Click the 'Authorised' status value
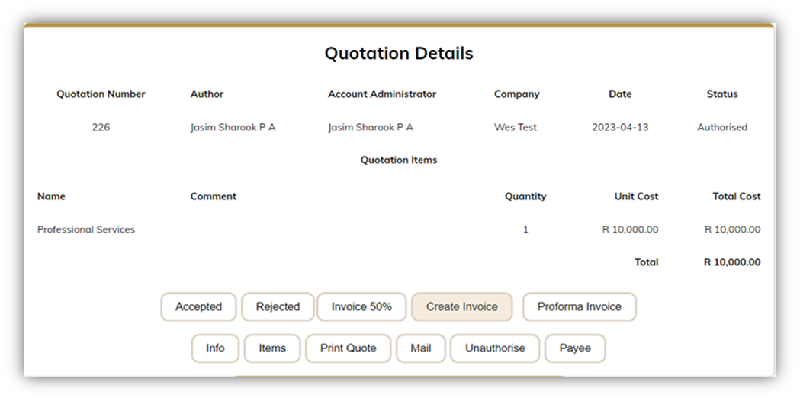This screenshot has height=400, width=800. point(722,127)
